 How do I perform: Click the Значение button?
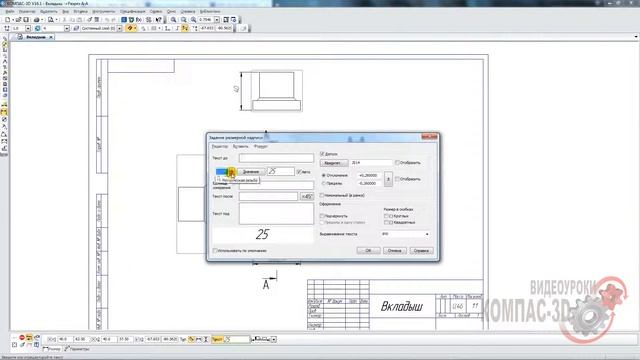[x=251, y=172]
